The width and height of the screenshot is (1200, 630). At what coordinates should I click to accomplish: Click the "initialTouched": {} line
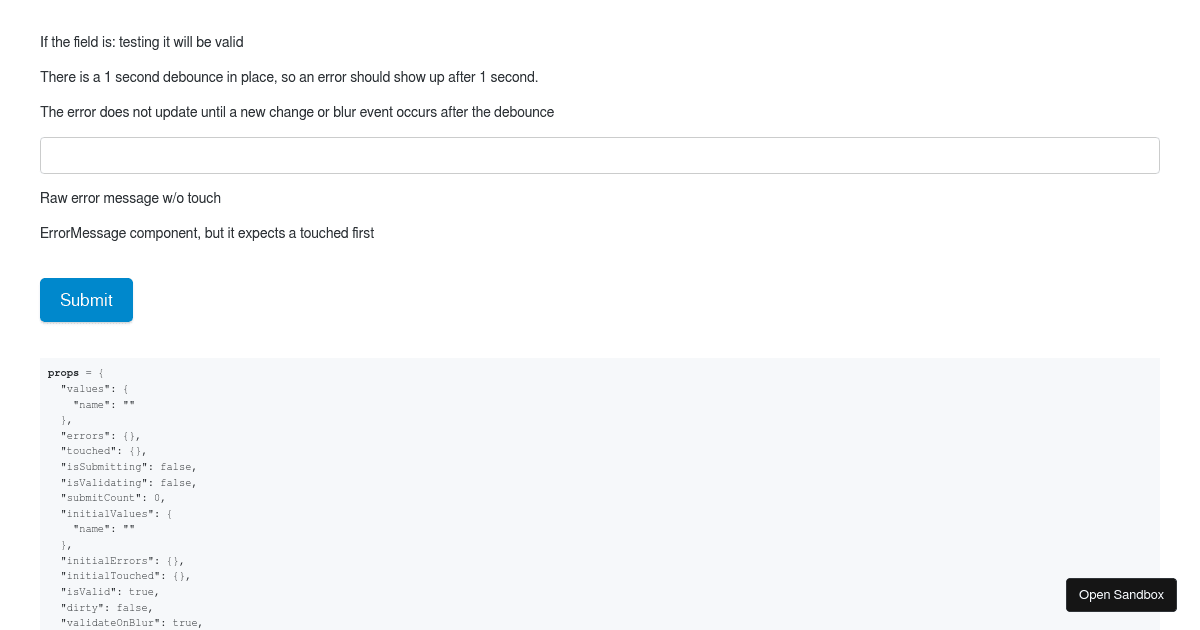click(x=126, y=576)
